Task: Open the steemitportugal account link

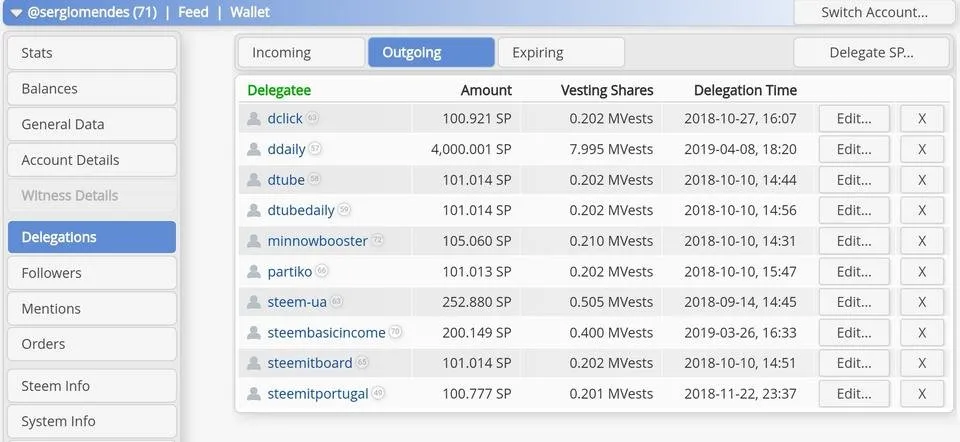Action: [x=318, y=394]
